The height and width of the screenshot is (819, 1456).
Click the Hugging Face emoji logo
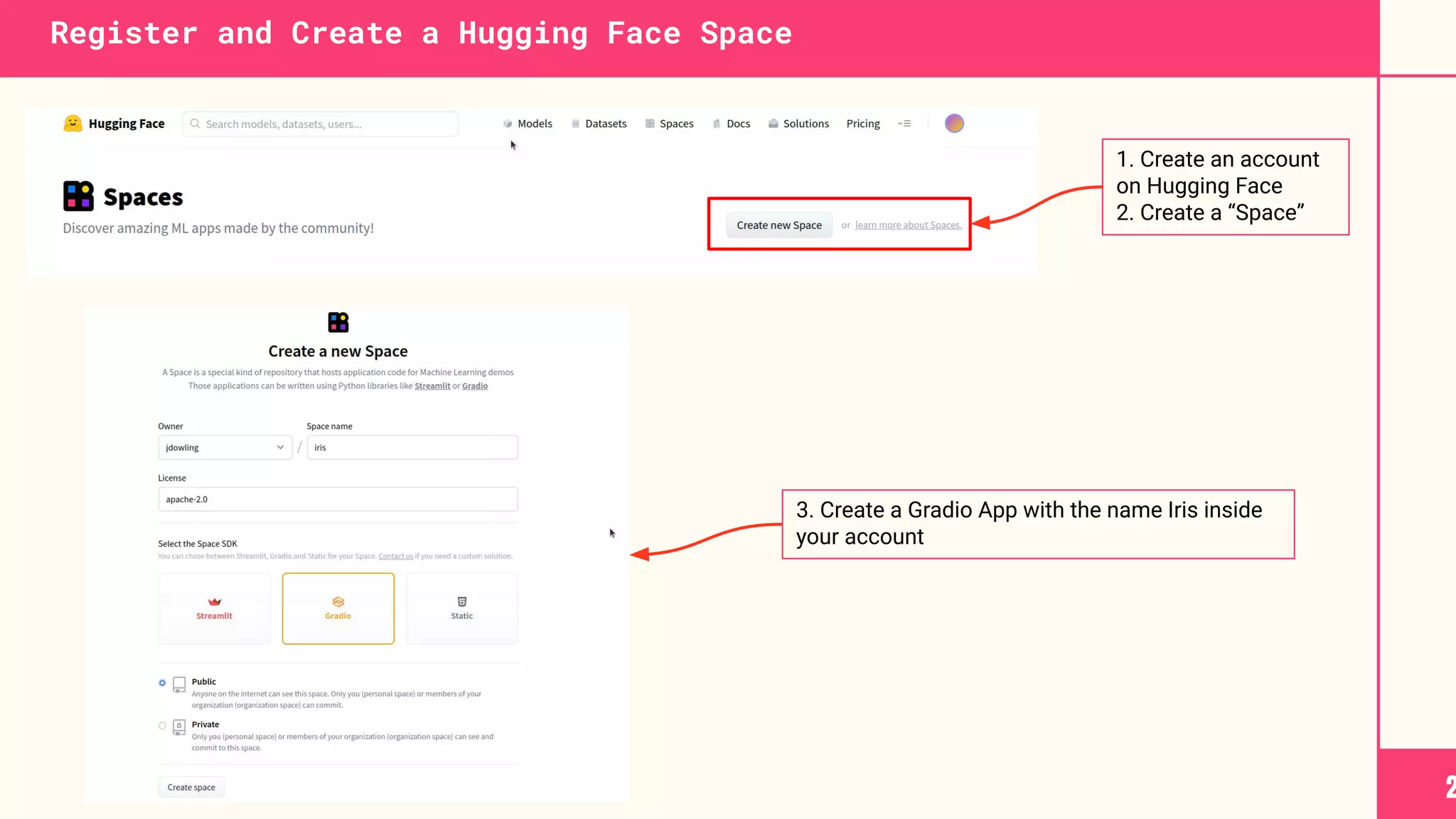point(73,124)
